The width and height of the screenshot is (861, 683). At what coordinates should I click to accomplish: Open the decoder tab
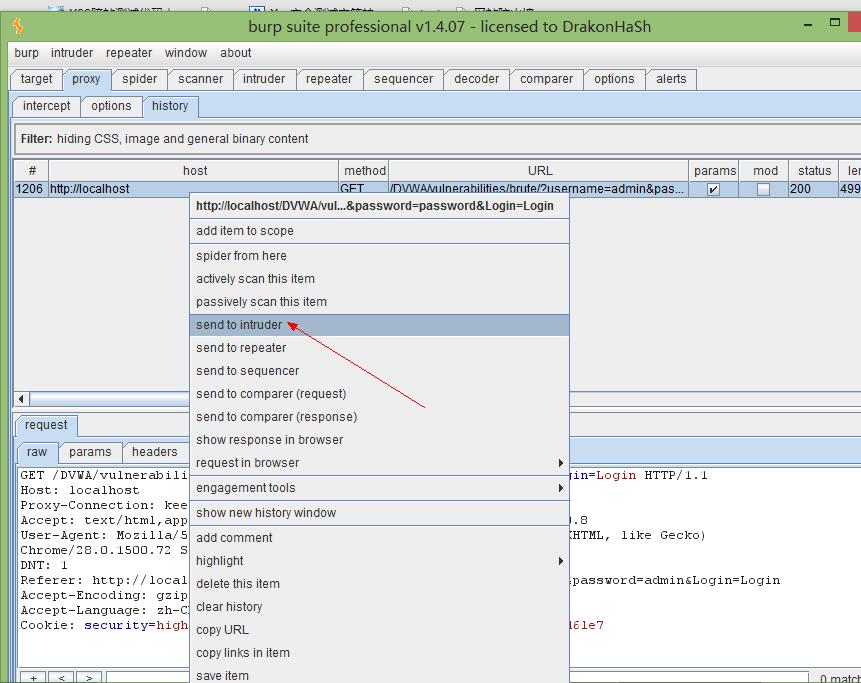[476, 79]
